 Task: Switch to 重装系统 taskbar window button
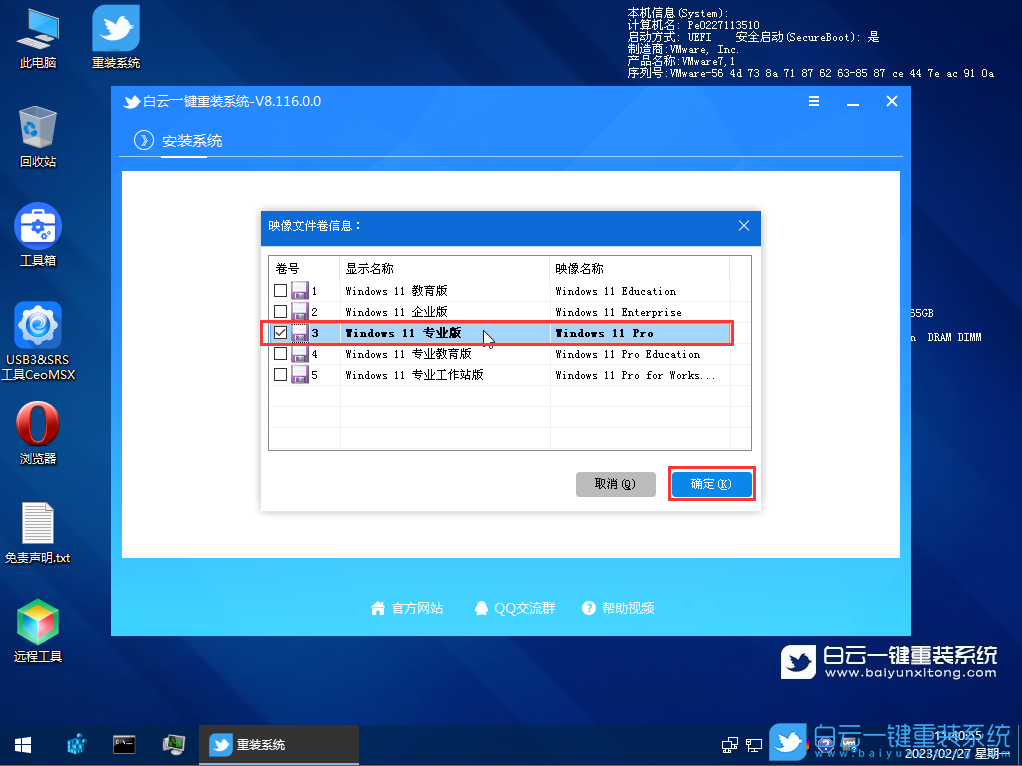[x=279, y=744]
